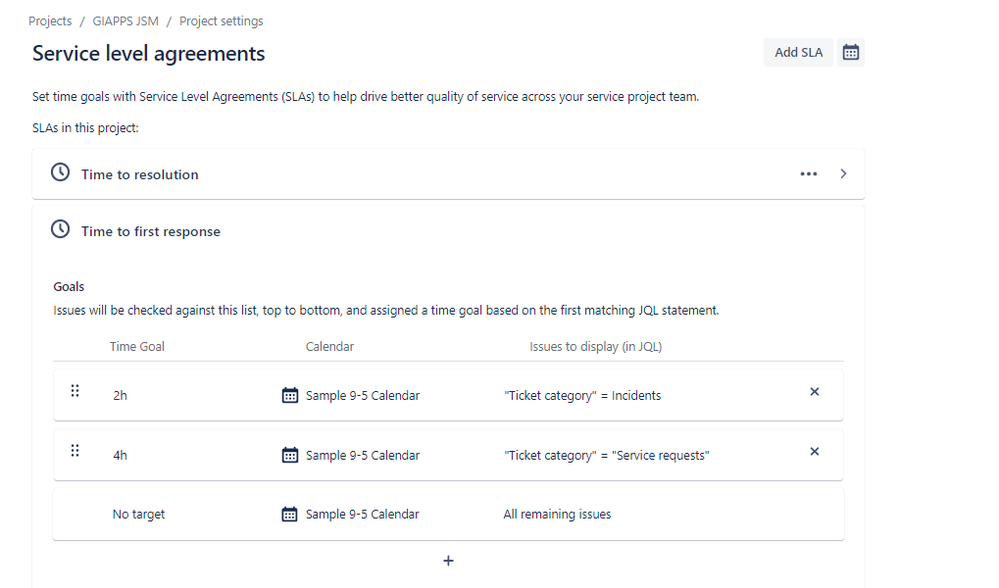Screen dimensions: 999x588
Task: Select the calendar icon in the 2h goal row
Action: 290,395
